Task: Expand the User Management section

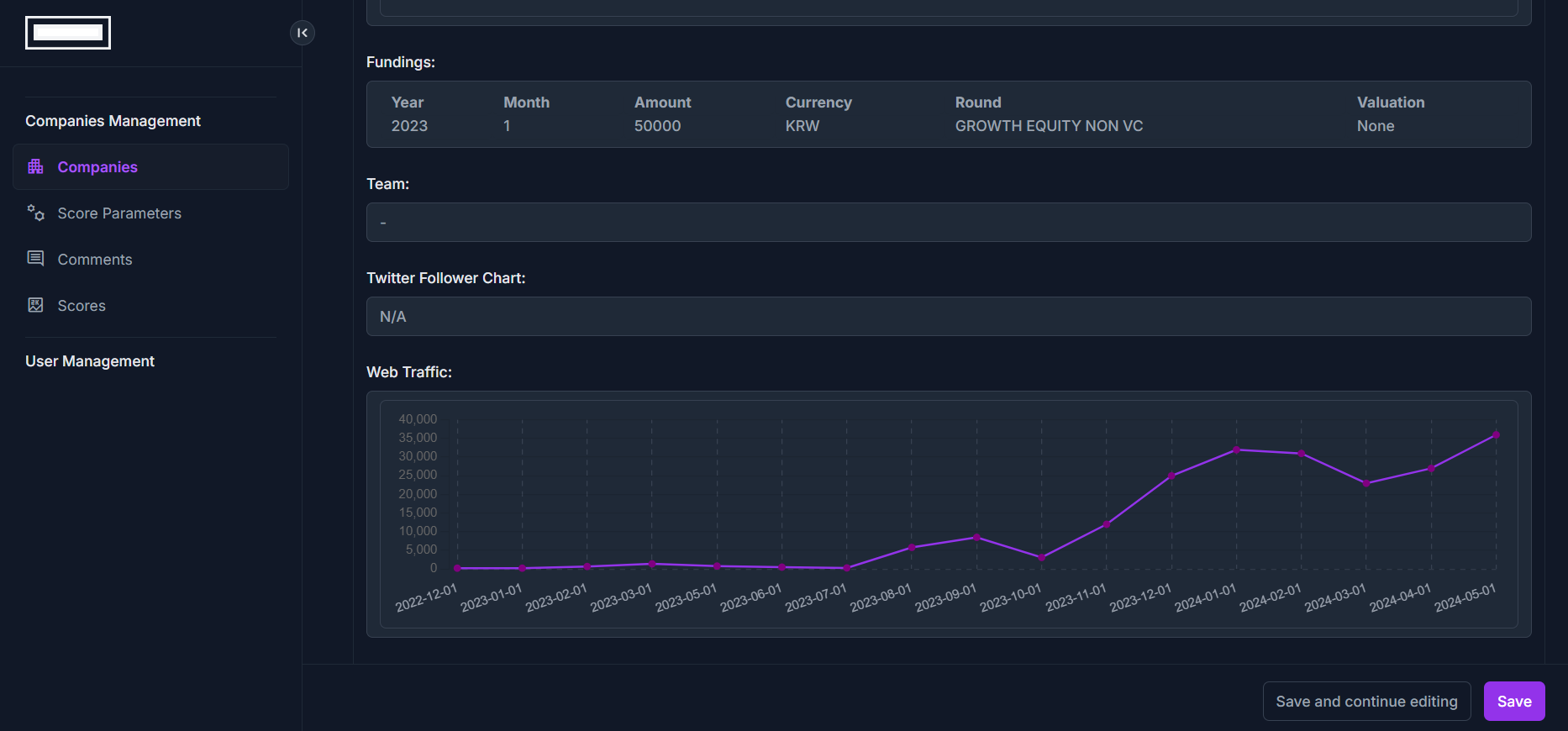Action: [90, 361]
